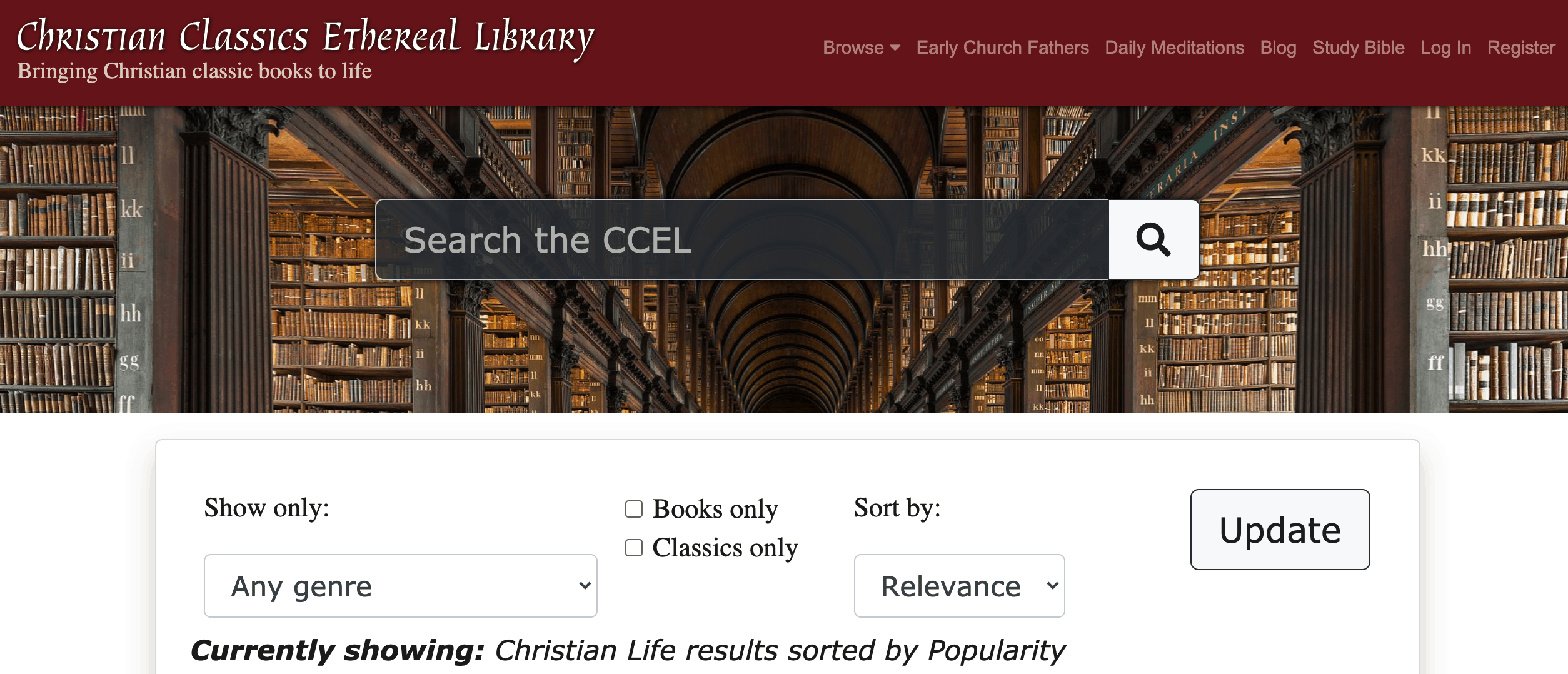Select the Bringing Christian classic books tagline
The image size is (1568, 674).
(x=194, y=71)
